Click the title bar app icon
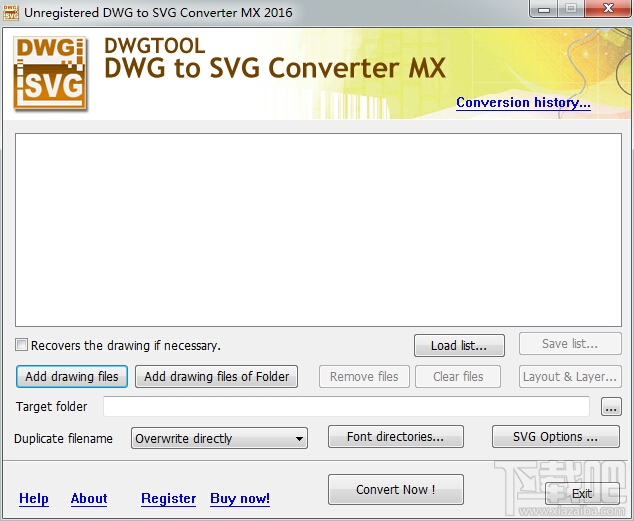The width and height of the screenshot is (634, 521). coord(11,13)
